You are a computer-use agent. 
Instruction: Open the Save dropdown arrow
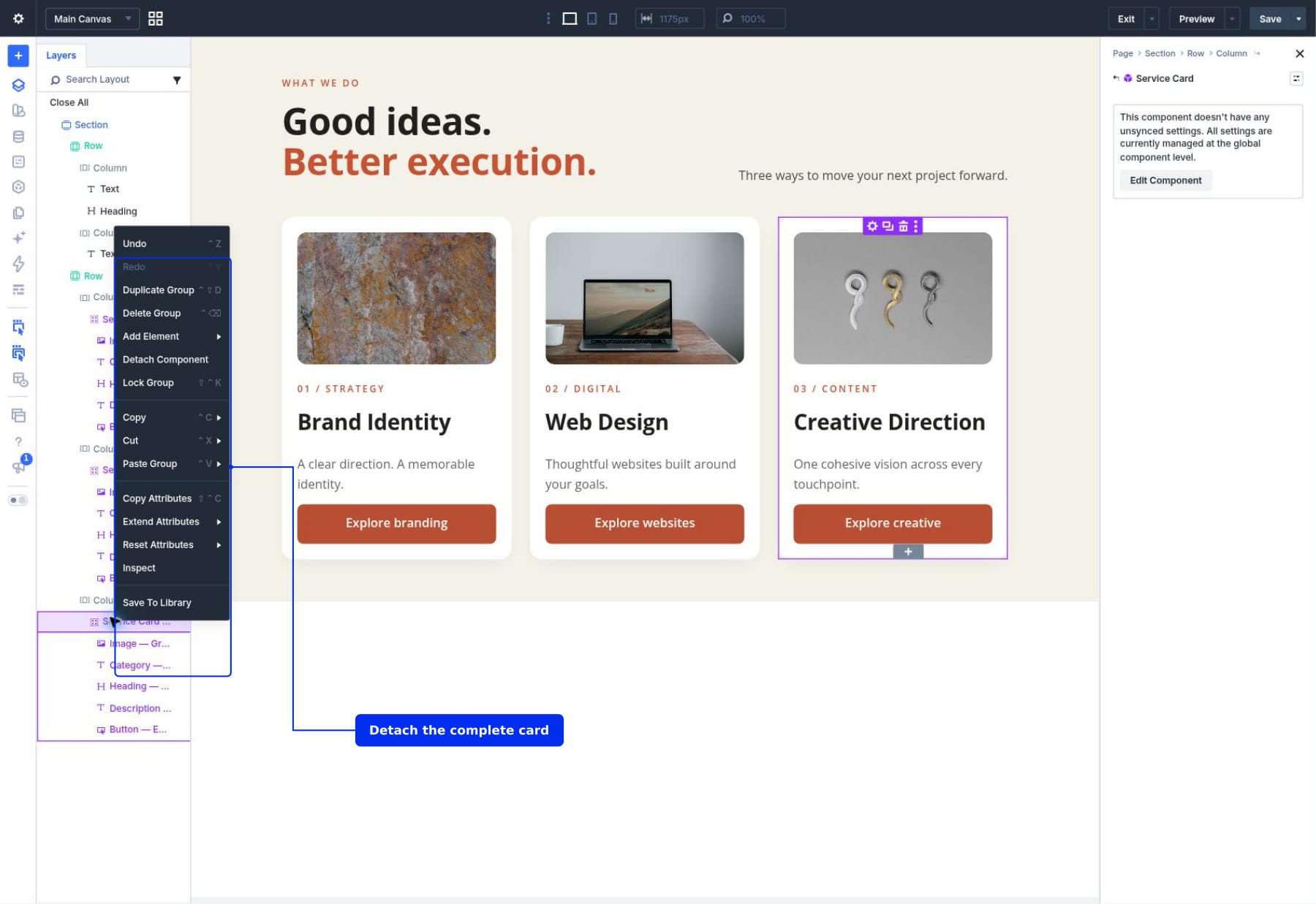point(1298,18)
